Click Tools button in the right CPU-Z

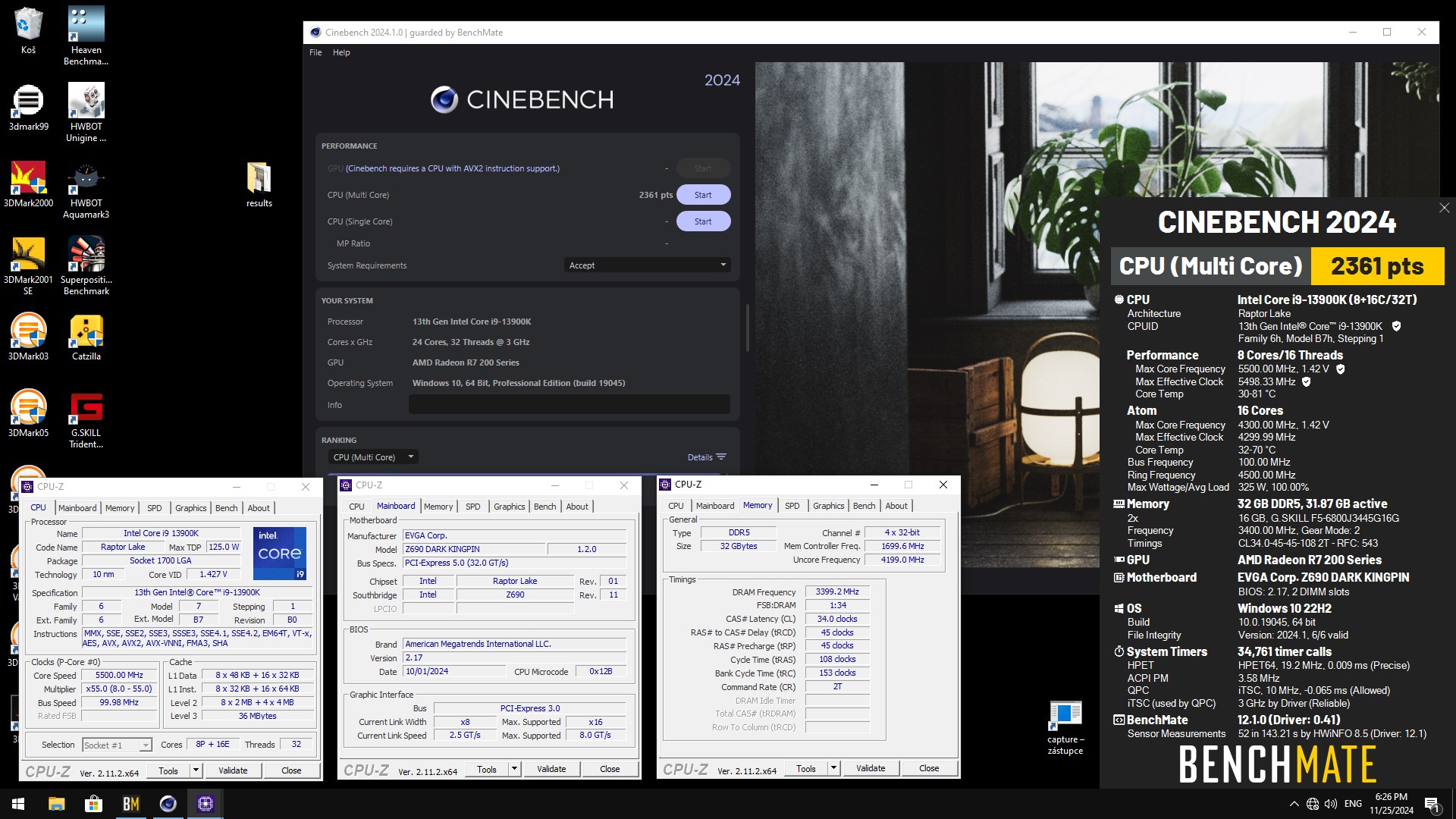806,768
